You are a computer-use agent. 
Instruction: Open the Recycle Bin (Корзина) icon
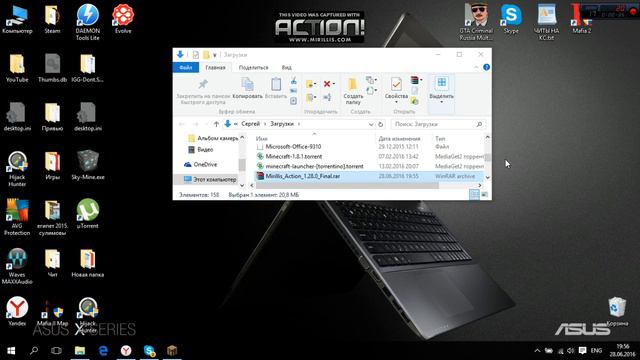point(617,311)
